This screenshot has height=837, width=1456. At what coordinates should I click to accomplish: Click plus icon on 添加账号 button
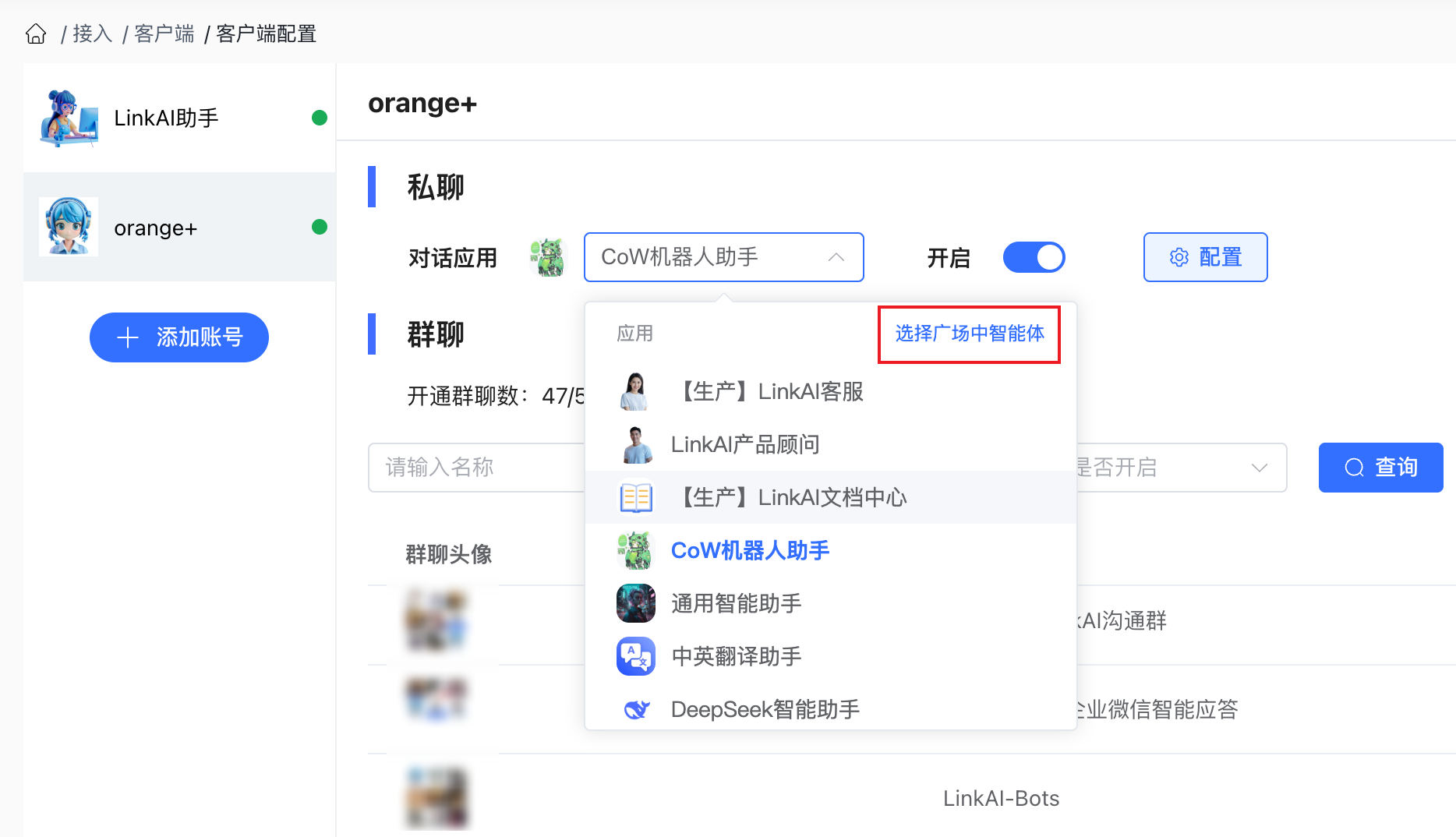coord(128,337)
